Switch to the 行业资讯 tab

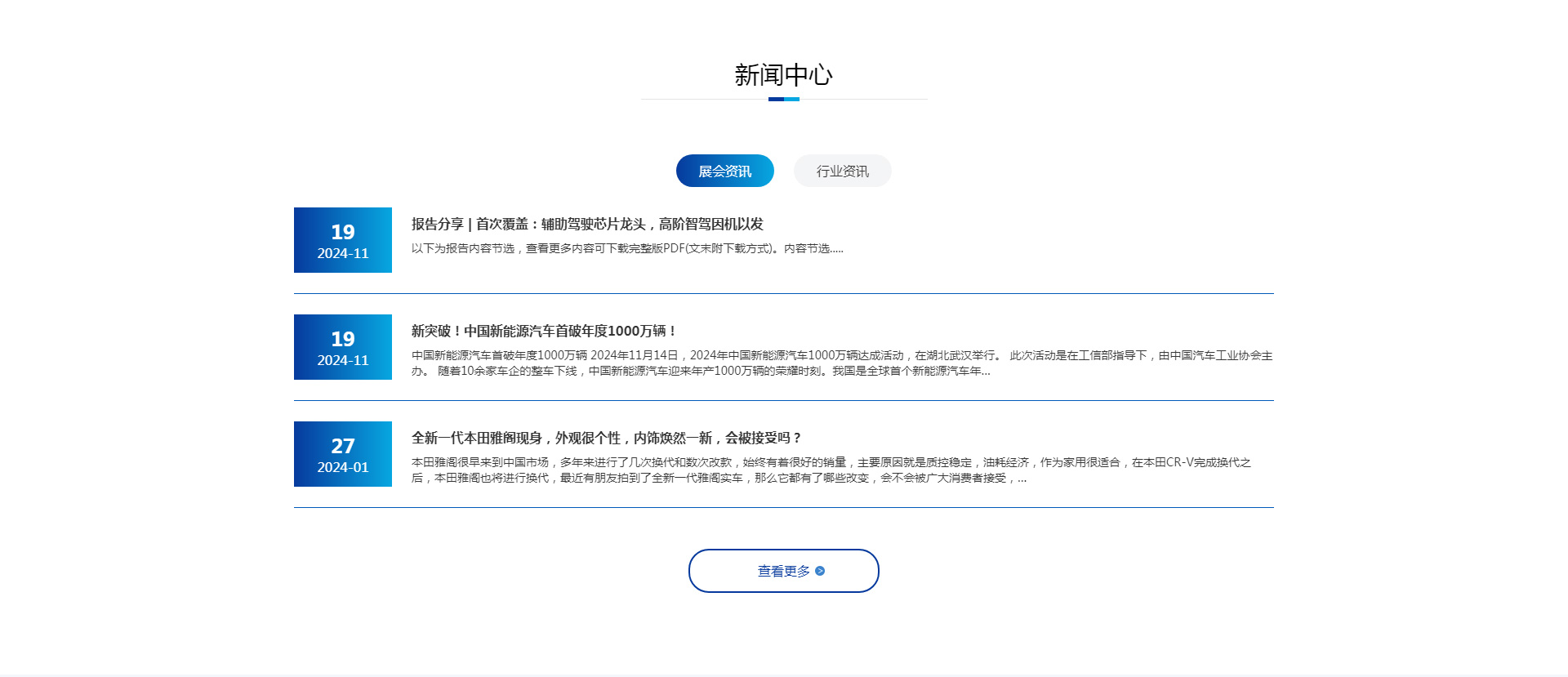coord(842,171)
